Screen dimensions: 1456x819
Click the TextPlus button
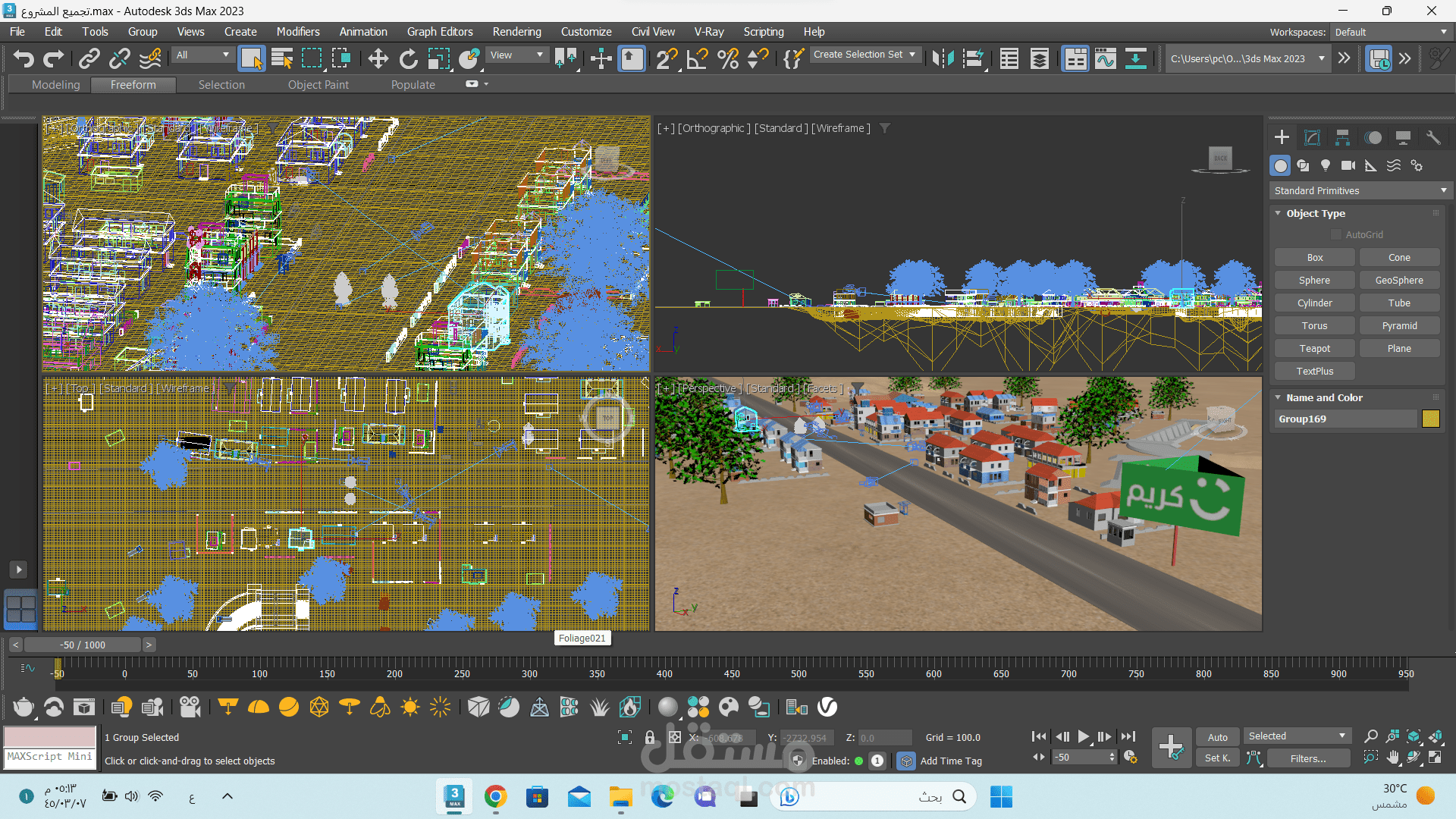(x=1315, y=372)
